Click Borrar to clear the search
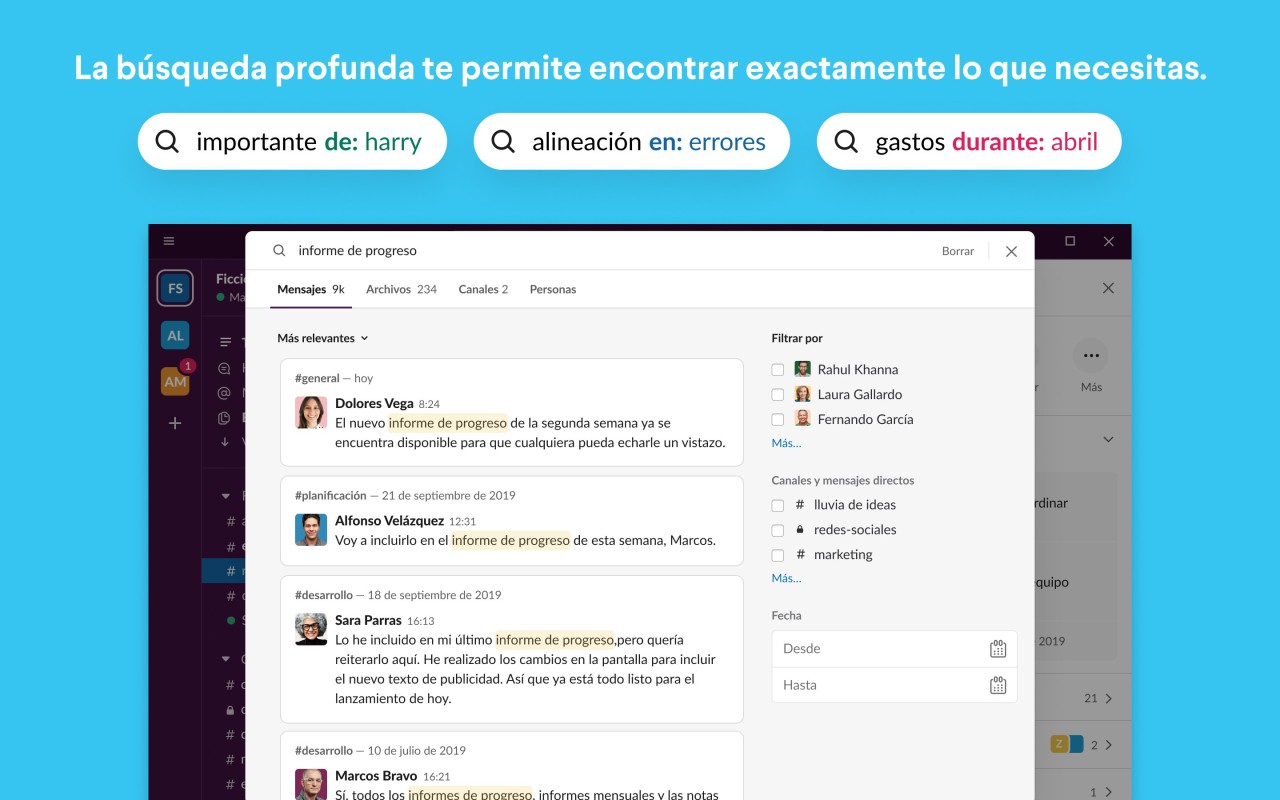1280x800 pixels. click(957, 251)
